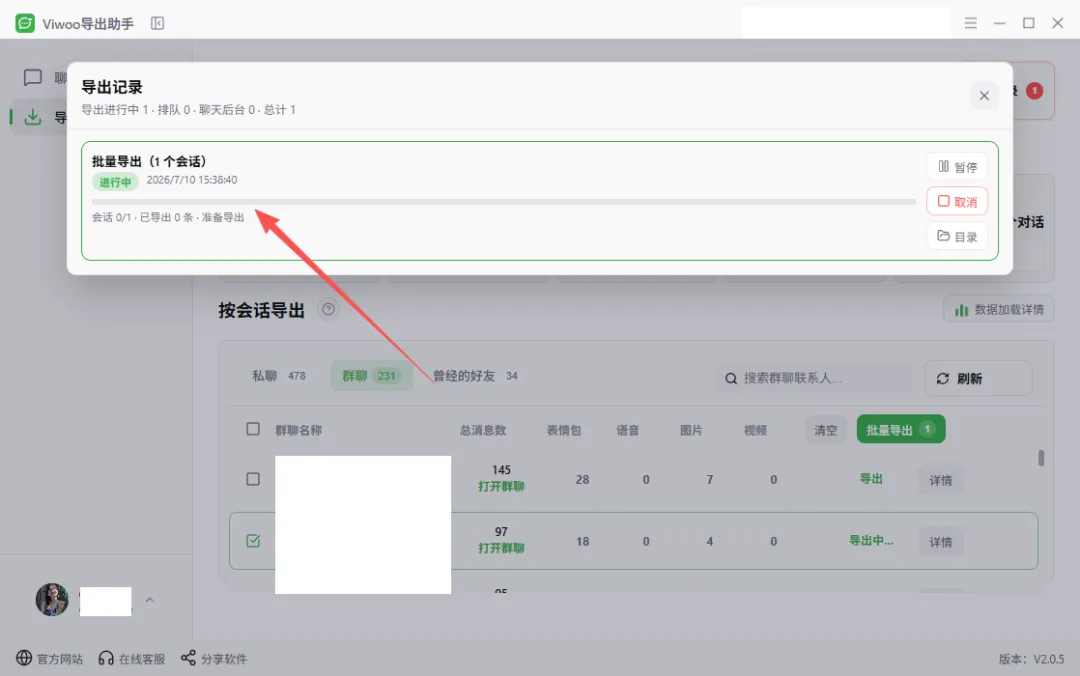
Task: Click the 群聊名称 column header
Action: (298, 431)
